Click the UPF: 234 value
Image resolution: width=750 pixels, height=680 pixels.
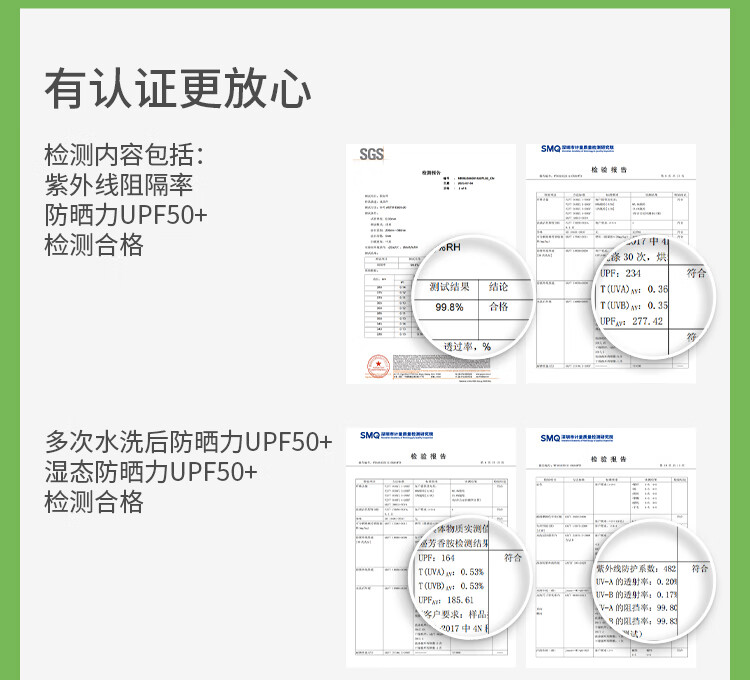click(x=620, y=274)
